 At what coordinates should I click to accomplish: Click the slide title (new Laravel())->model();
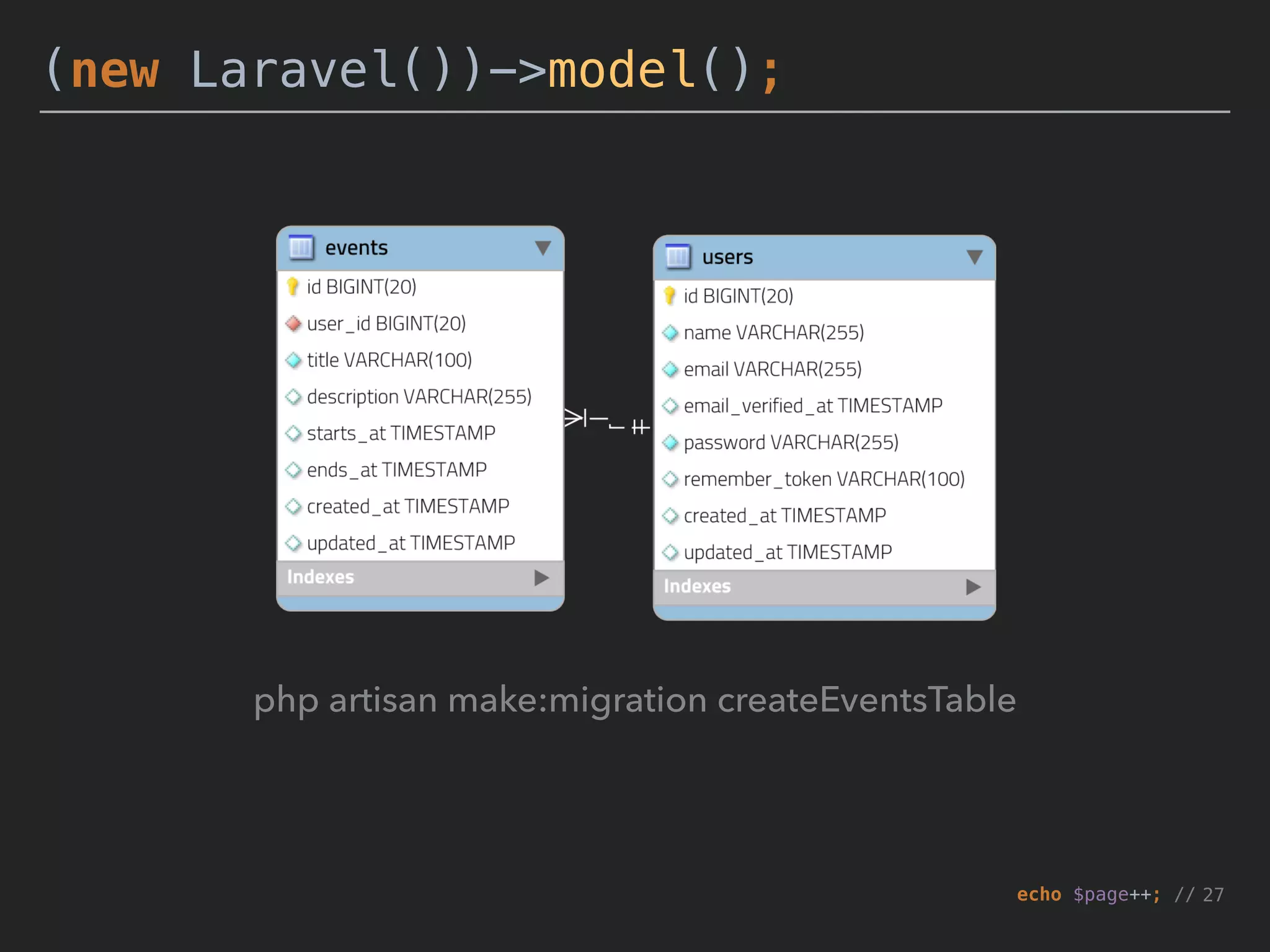click(412, 70)
